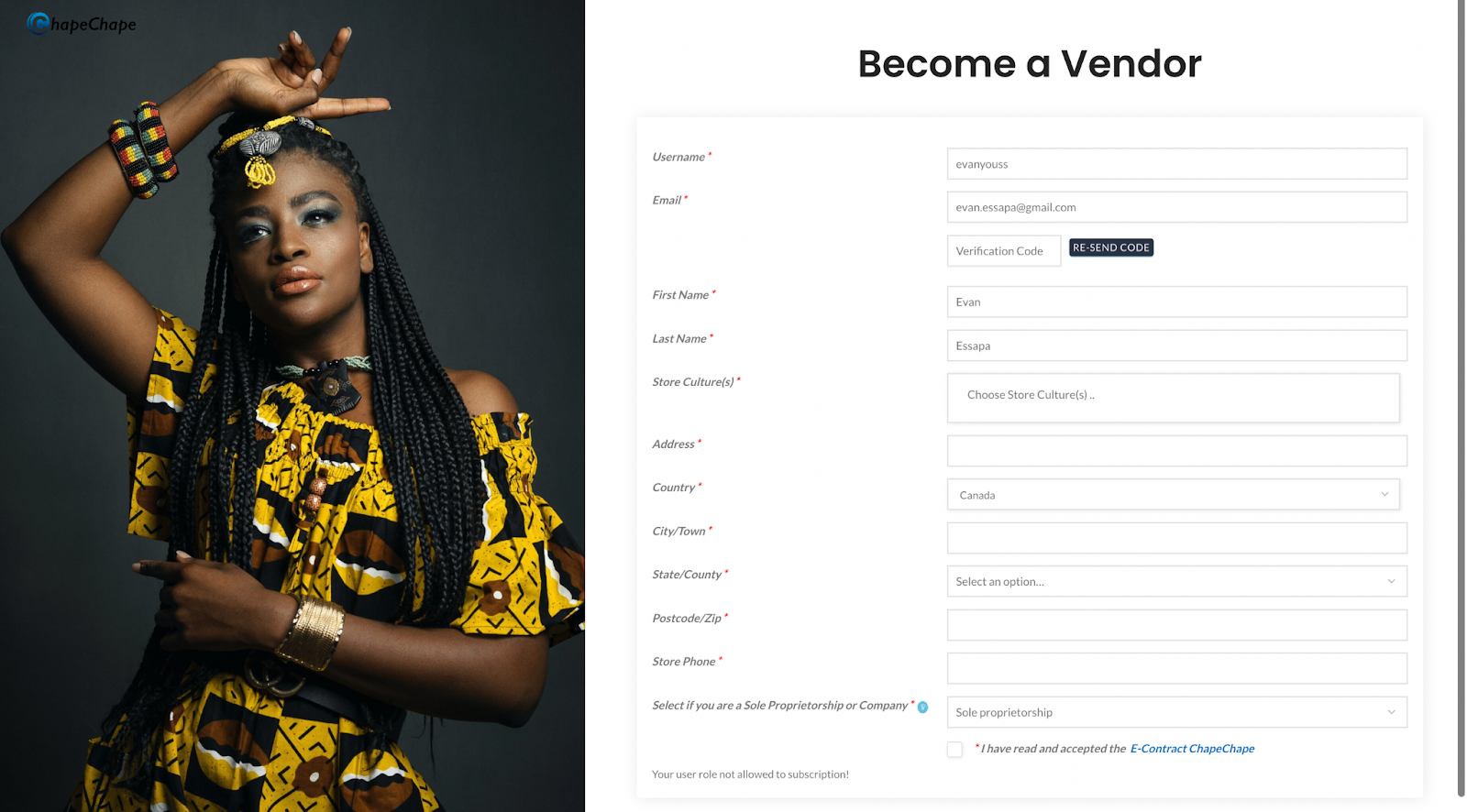Select the Email input field

(1176, 207)
